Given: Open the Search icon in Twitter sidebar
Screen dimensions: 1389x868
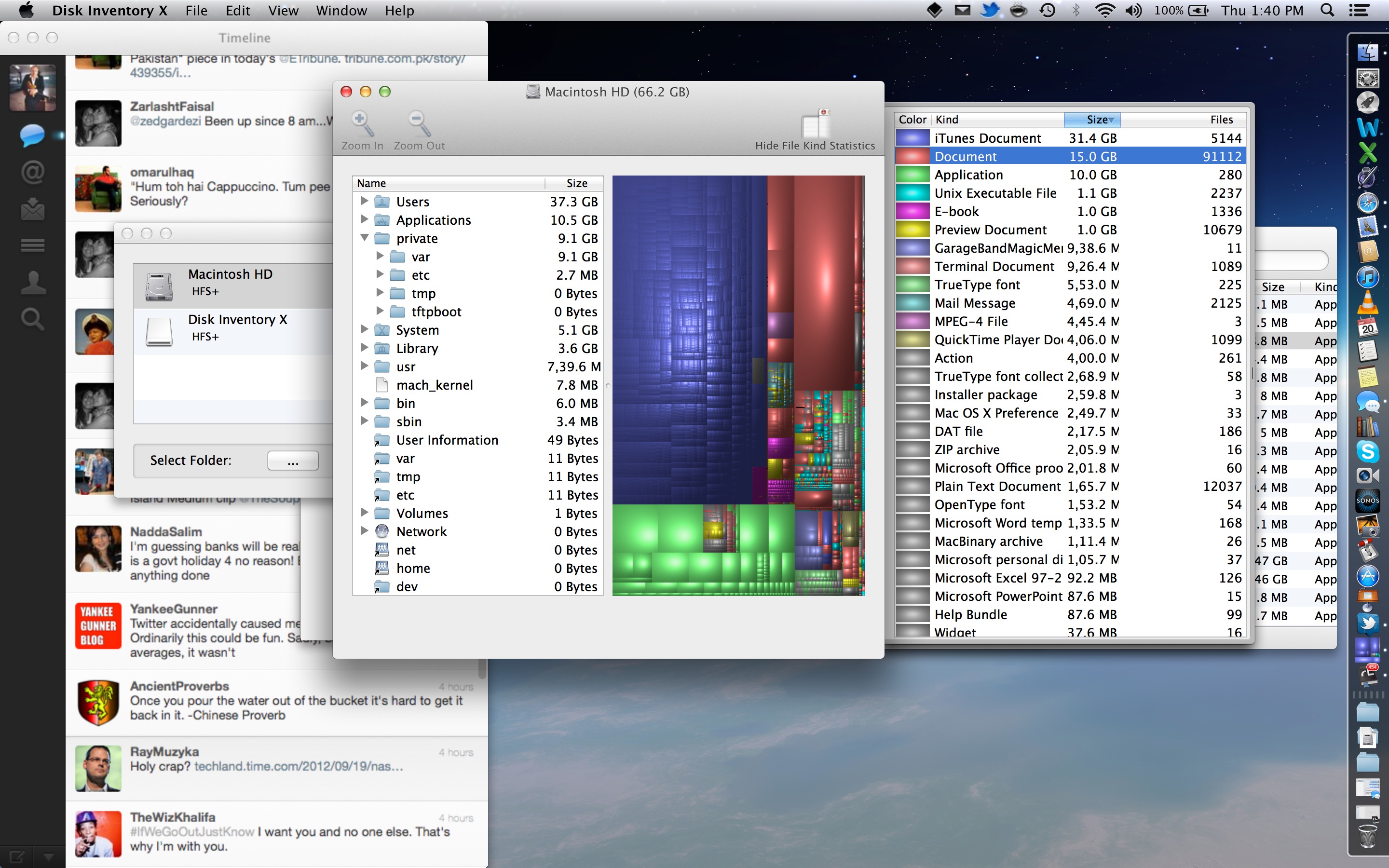Looking at the screenshot, I should 33,319.
